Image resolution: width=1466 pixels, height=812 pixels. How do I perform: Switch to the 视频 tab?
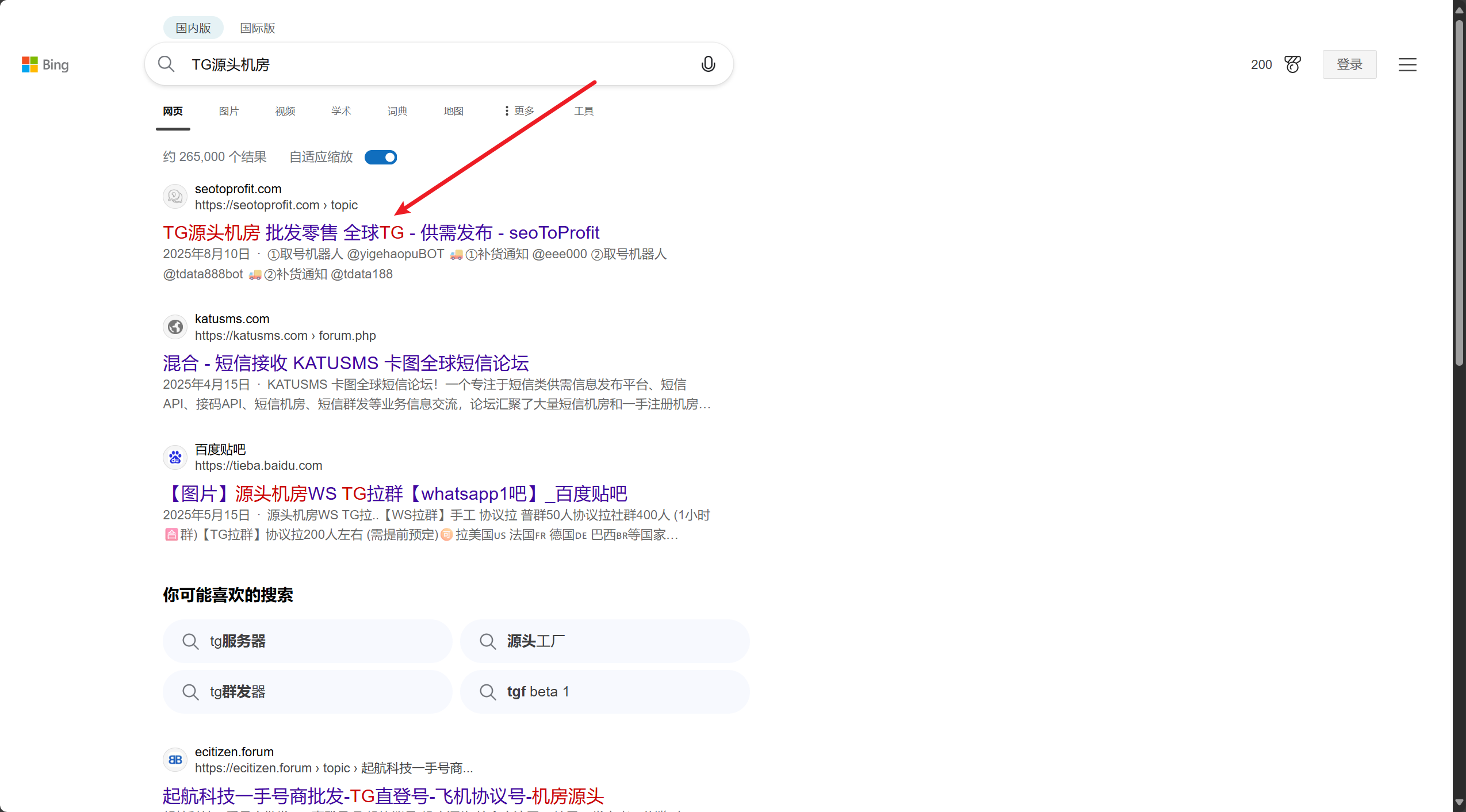[285, 111]
